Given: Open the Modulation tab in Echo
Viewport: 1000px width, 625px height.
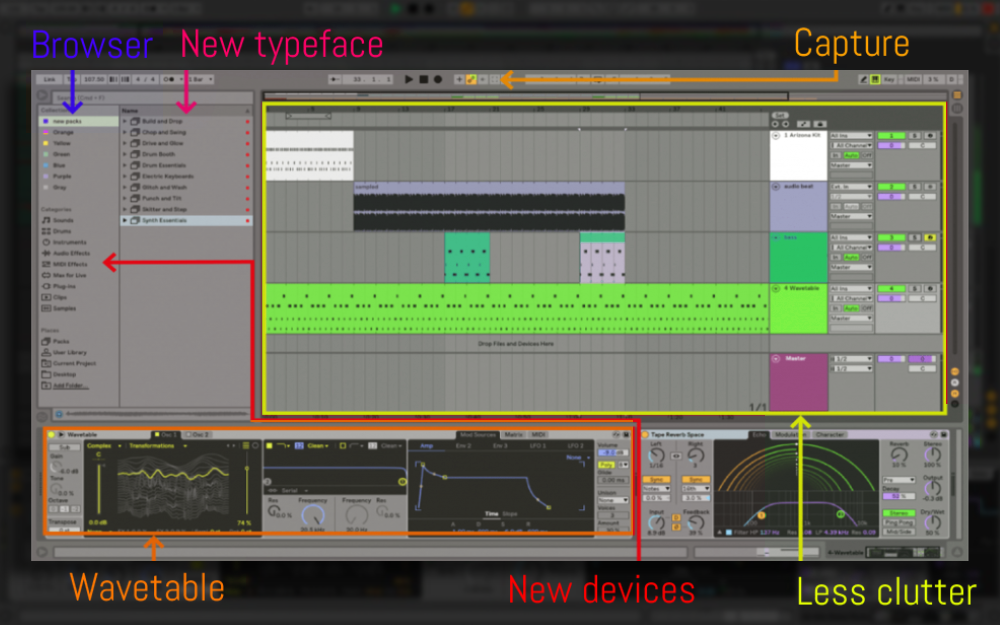Looking at the screenshot, I should click(791, 434).
